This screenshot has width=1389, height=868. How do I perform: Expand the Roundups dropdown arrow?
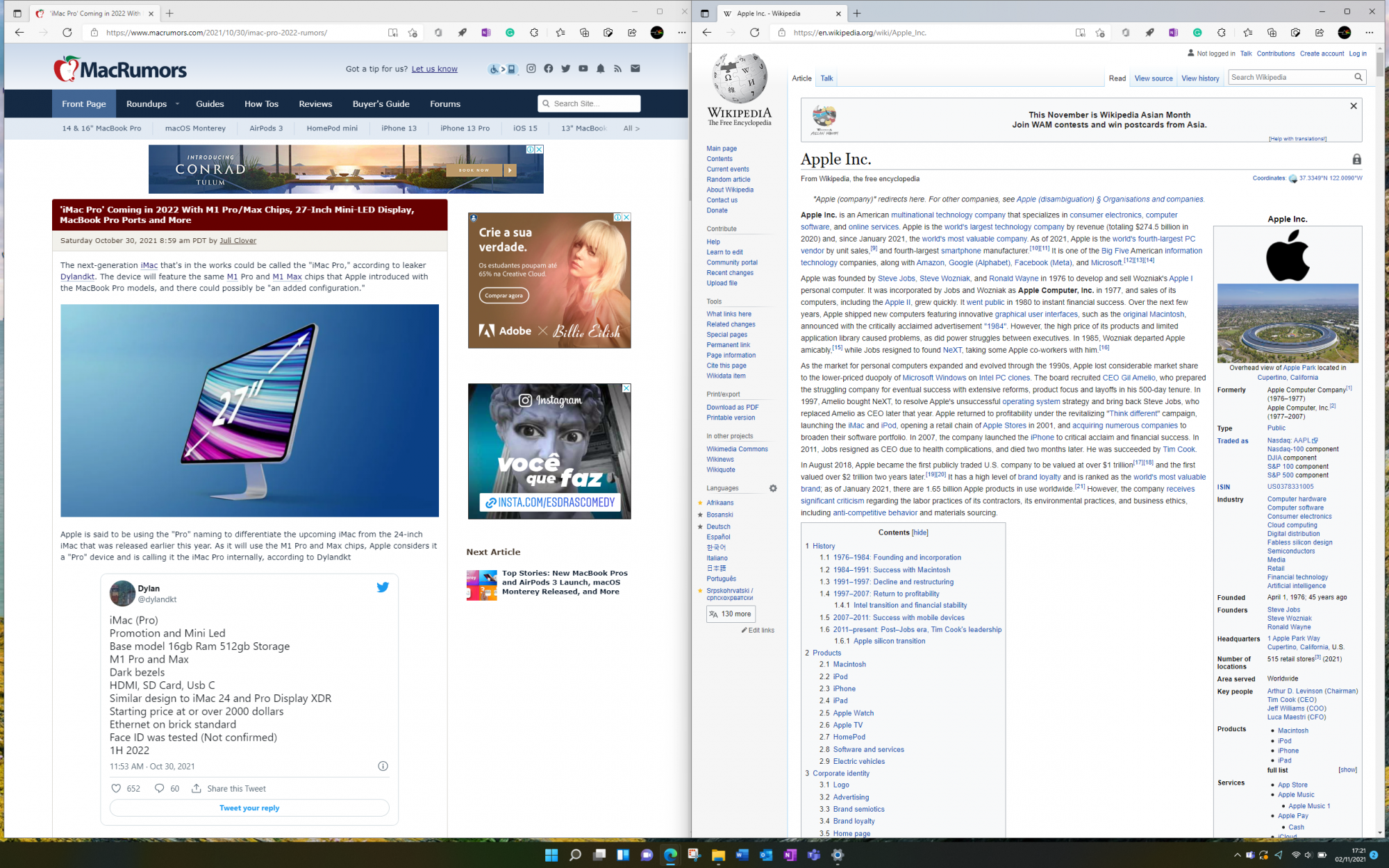click(177, 104)
